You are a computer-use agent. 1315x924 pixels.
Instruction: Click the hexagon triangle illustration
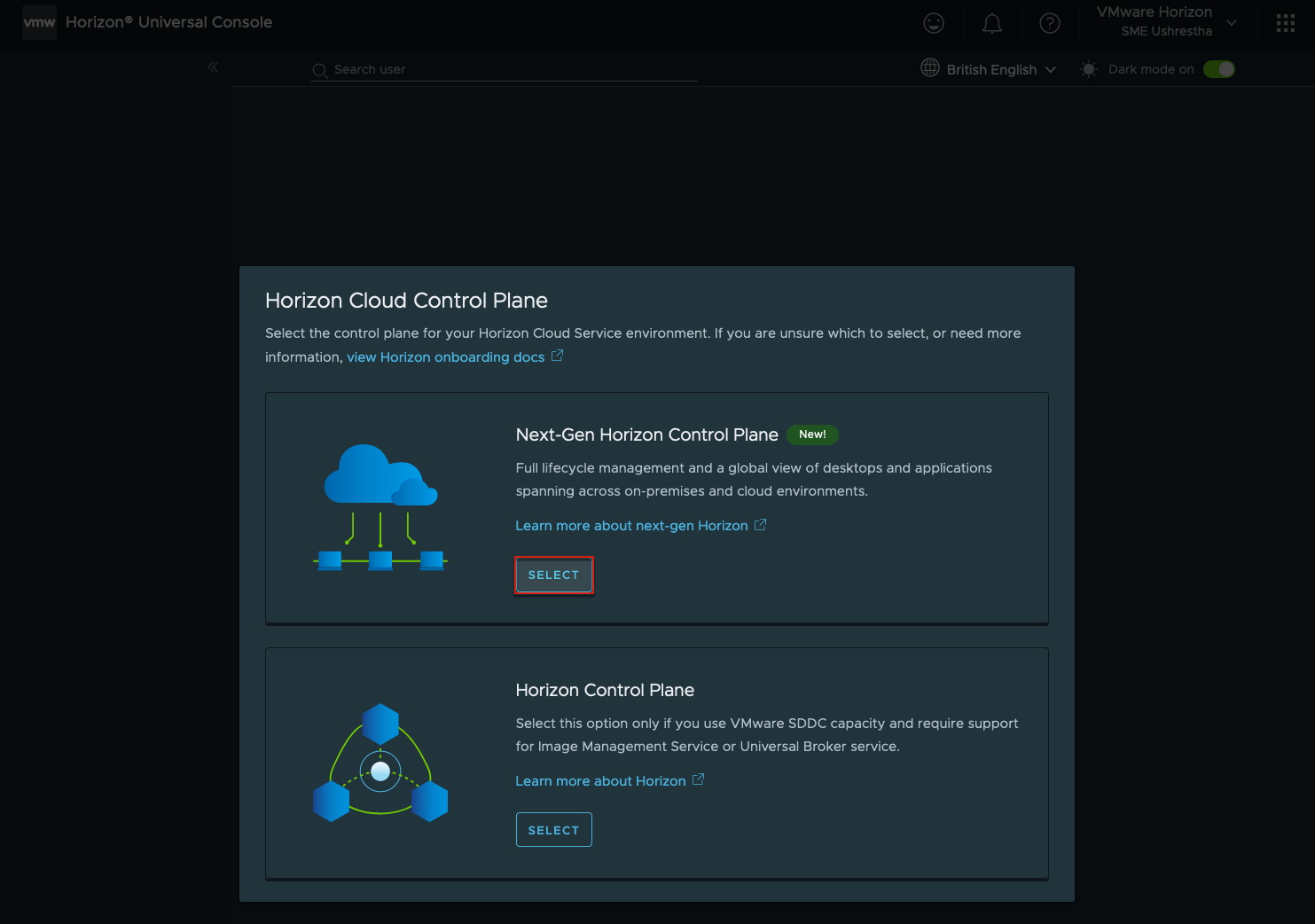point(380,763)
